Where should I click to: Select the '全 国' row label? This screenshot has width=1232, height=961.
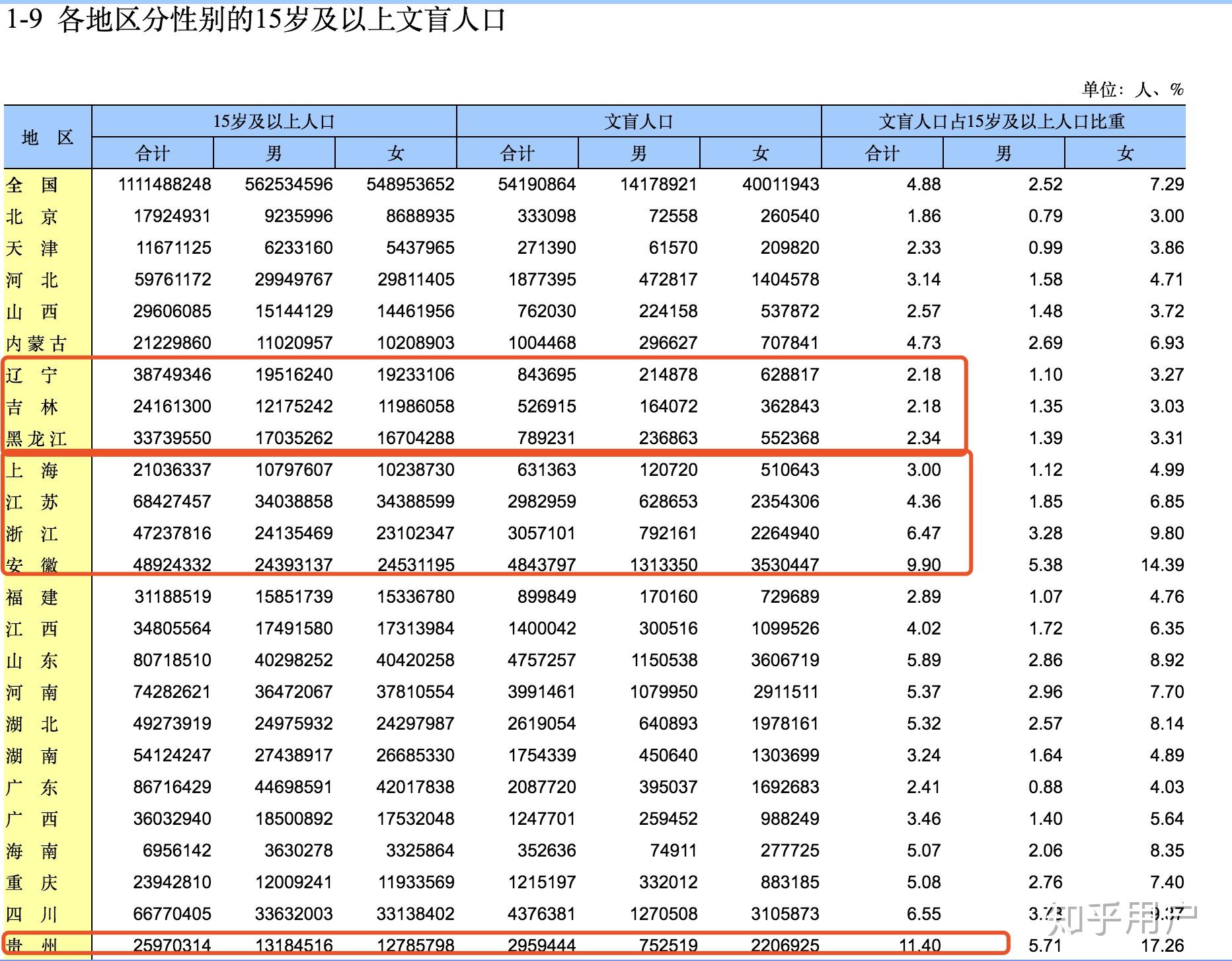coord(32,185)
